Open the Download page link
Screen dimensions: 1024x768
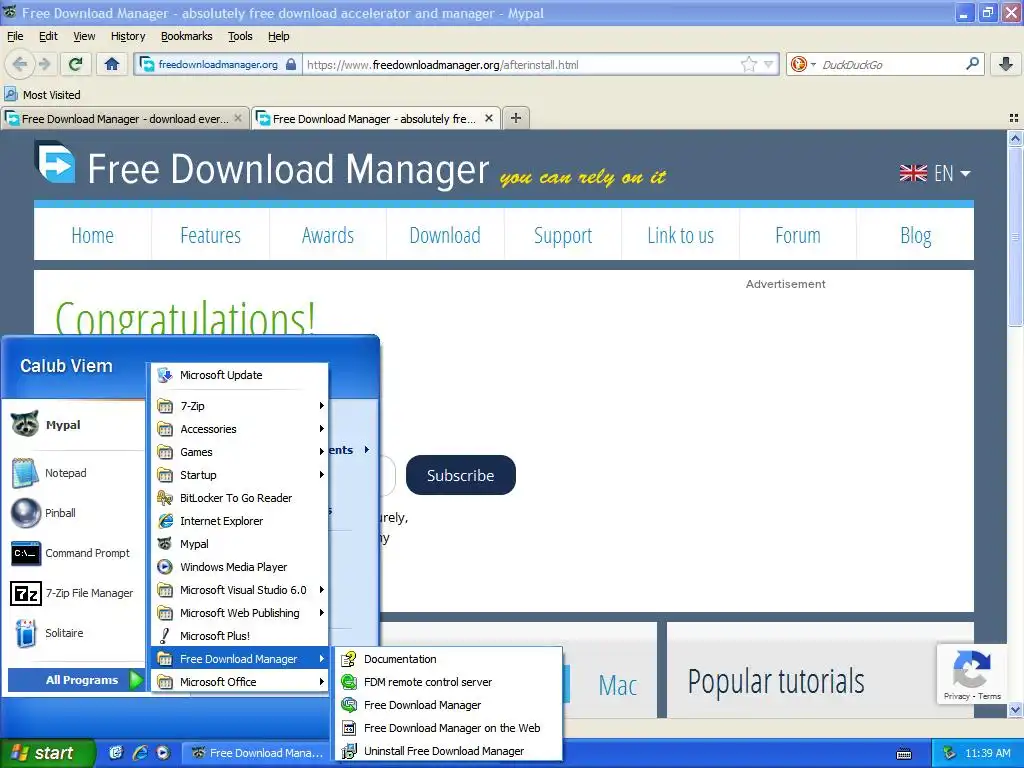tap(445, 235)
